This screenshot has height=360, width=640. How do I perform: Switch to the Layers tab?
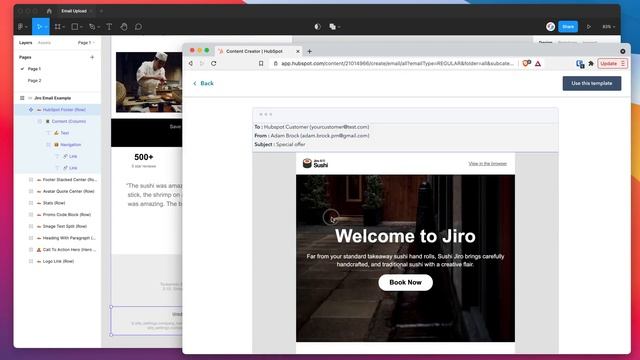click(25, 42)
